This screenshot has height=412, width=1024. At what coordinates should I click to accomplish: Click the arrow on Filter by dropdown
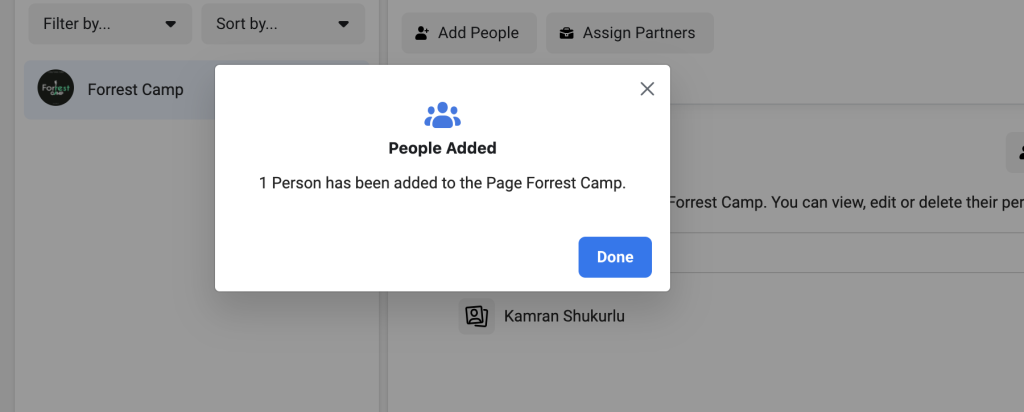click(x=170, y=24)
